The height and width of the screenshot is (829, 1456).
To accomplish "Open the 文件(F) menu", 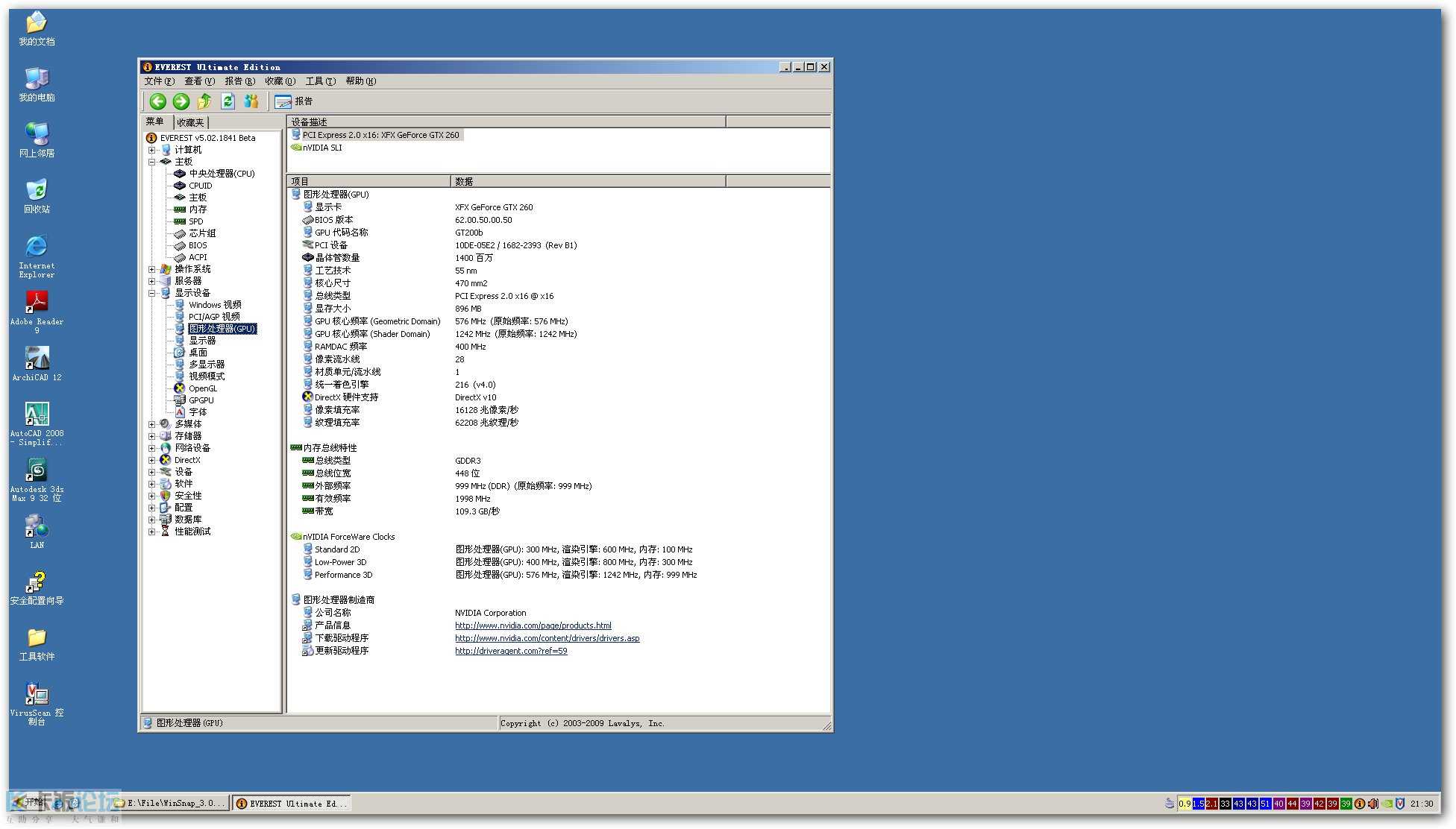I will (159, 81).
